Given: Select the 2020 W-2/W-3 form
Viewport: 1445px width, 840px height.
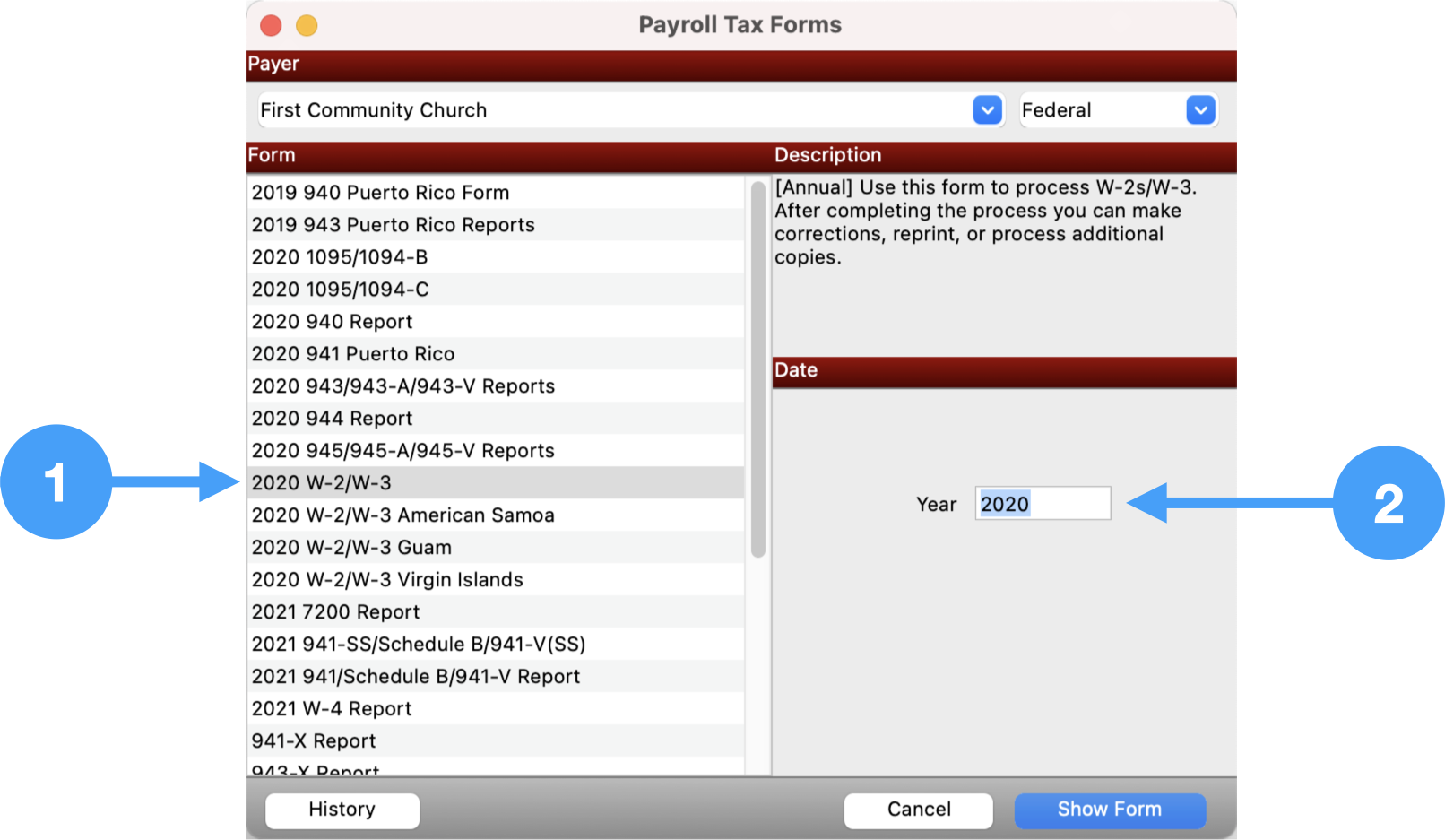Looking at the screenshot, I should [x=321, y=483].
